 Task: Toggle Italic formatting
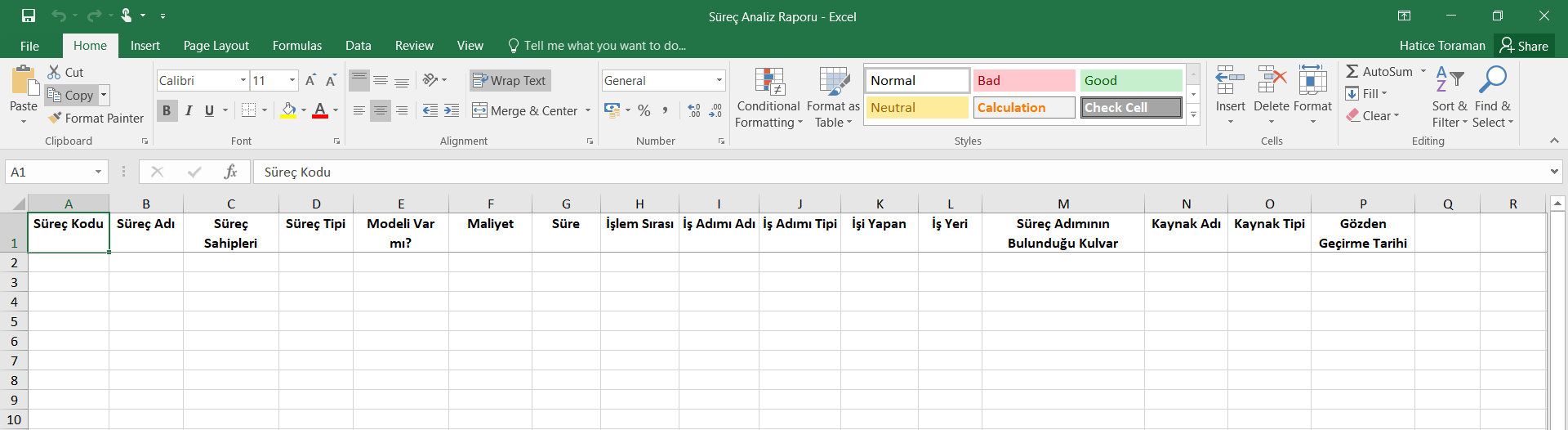(189, 110)
